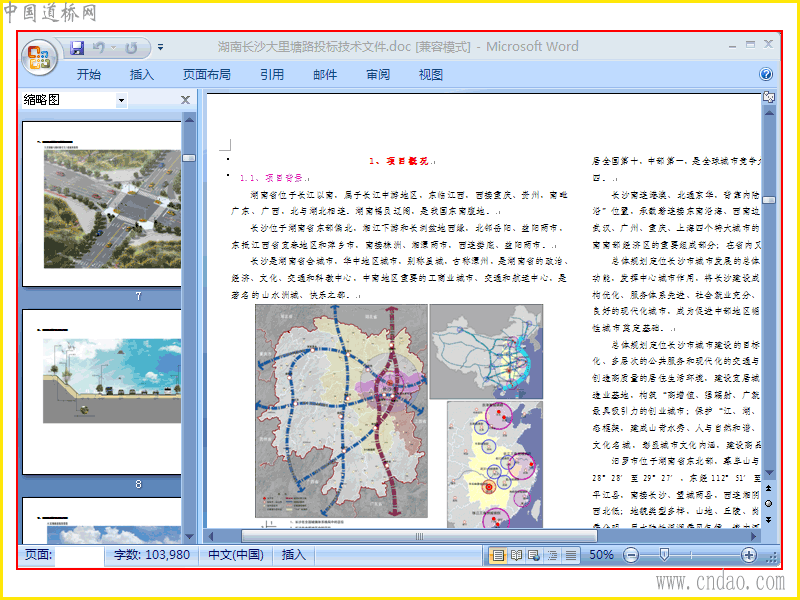Zoom out with the minus icon
The width and height of the screenshot is (800, 600).
click(631, 555)
